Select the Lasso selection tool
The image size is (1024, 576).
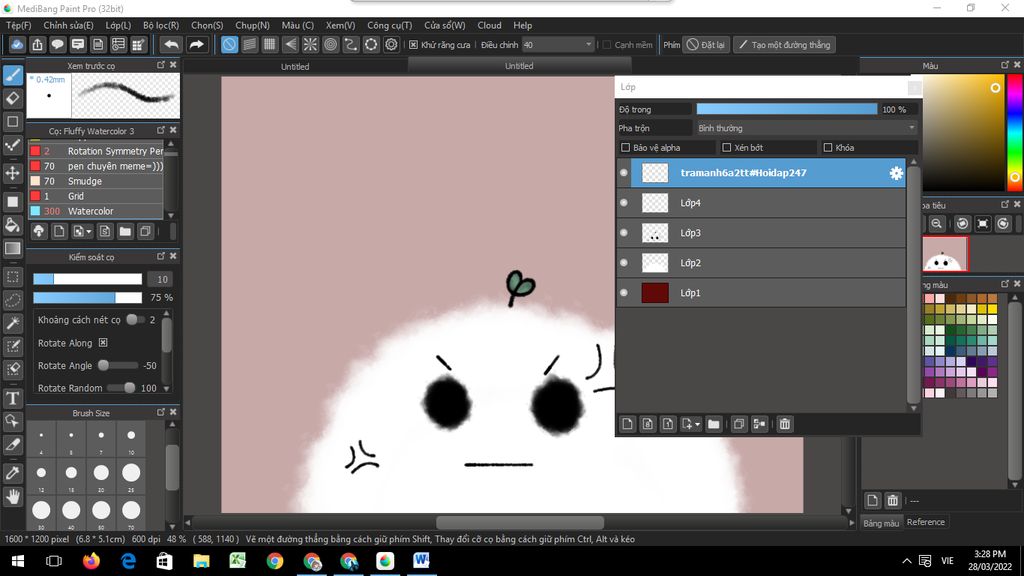coord(12,300)
